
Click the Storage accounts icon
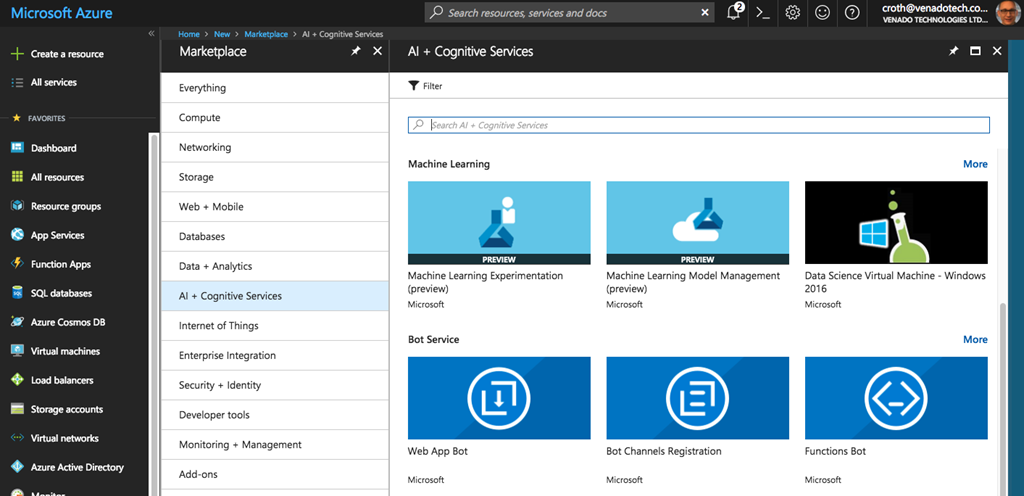18,409
